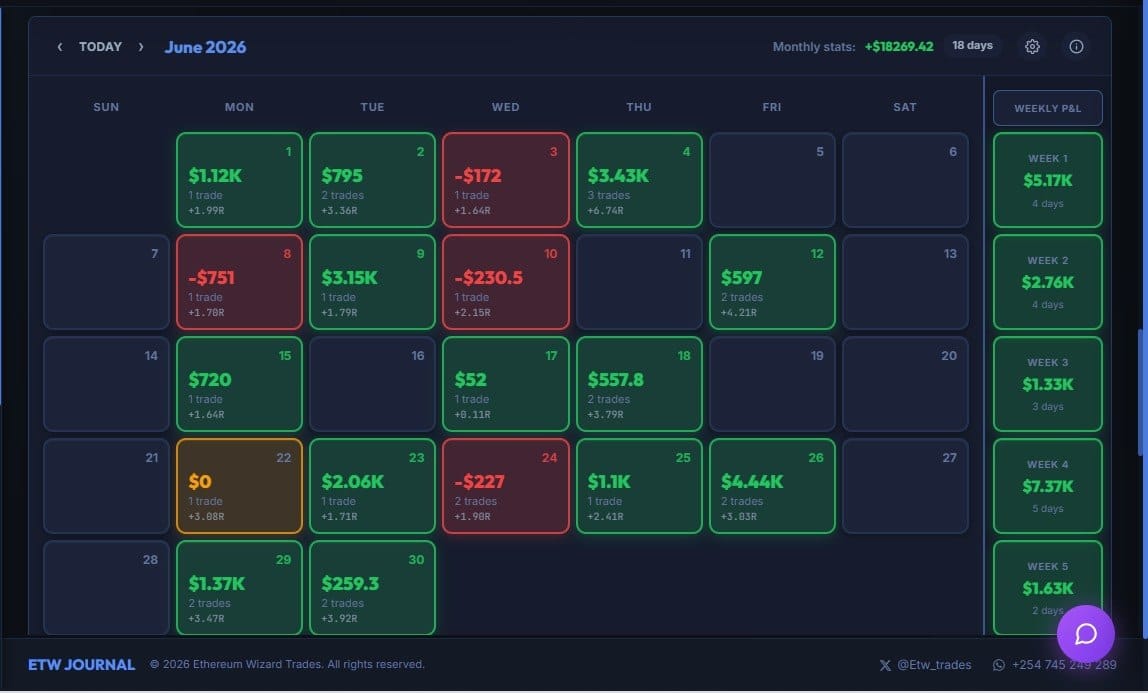This screenshot has width=1148, height=693.
Task: Open June 8 losing day -$751
Action: 239,282
